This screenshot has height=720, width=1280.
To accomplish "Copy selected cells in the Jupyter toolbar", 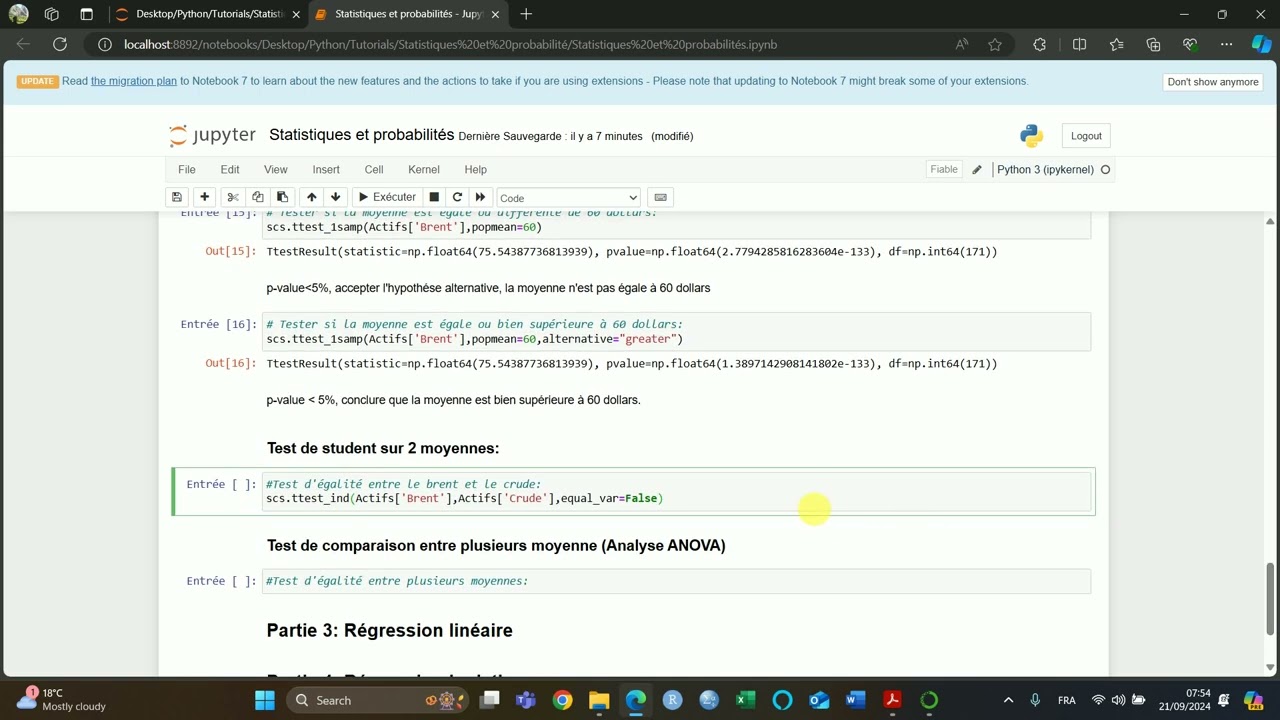I will pyautogui.click(x=258, y=197).
